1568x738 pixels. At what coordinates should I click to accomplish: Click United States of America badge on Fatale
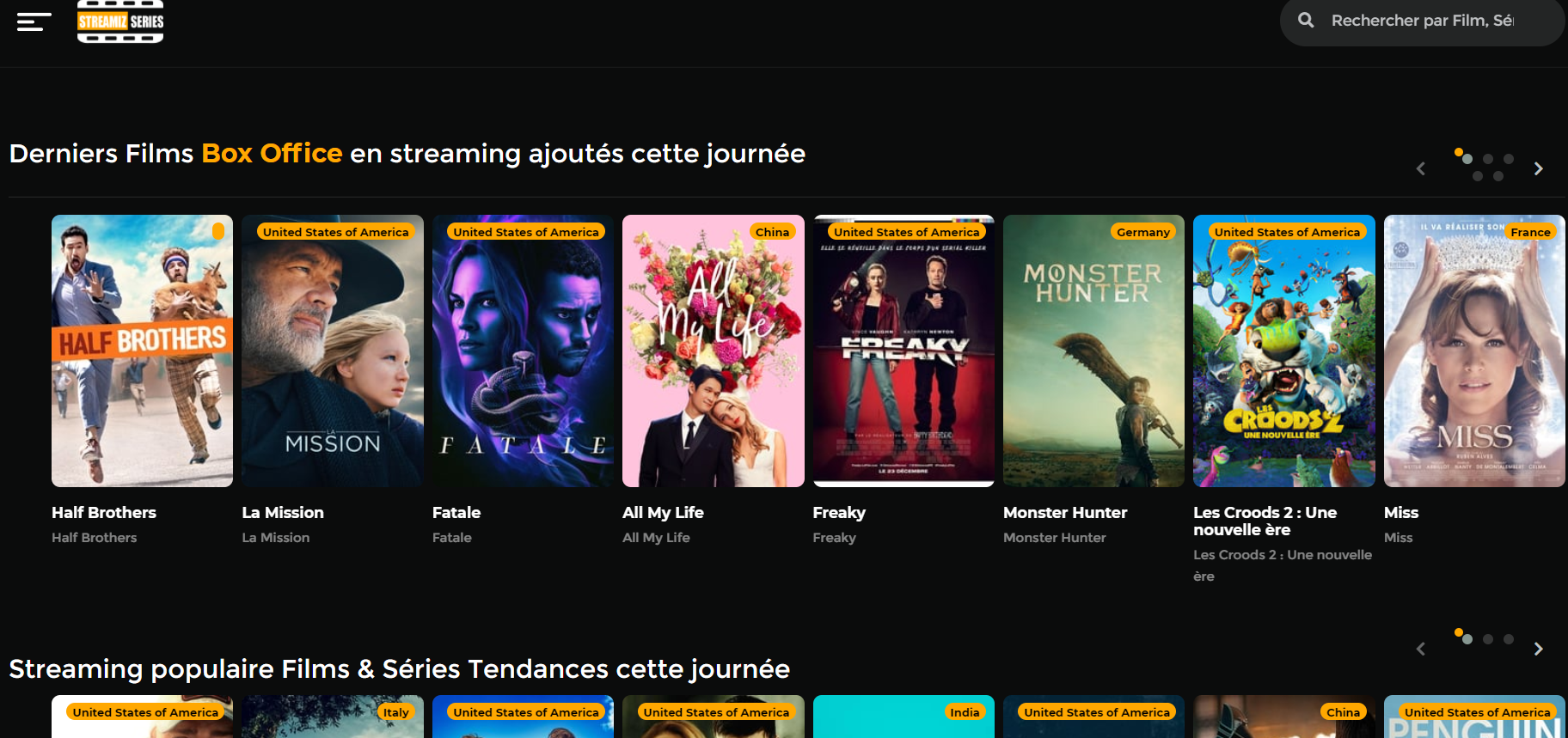pos(526,232)
